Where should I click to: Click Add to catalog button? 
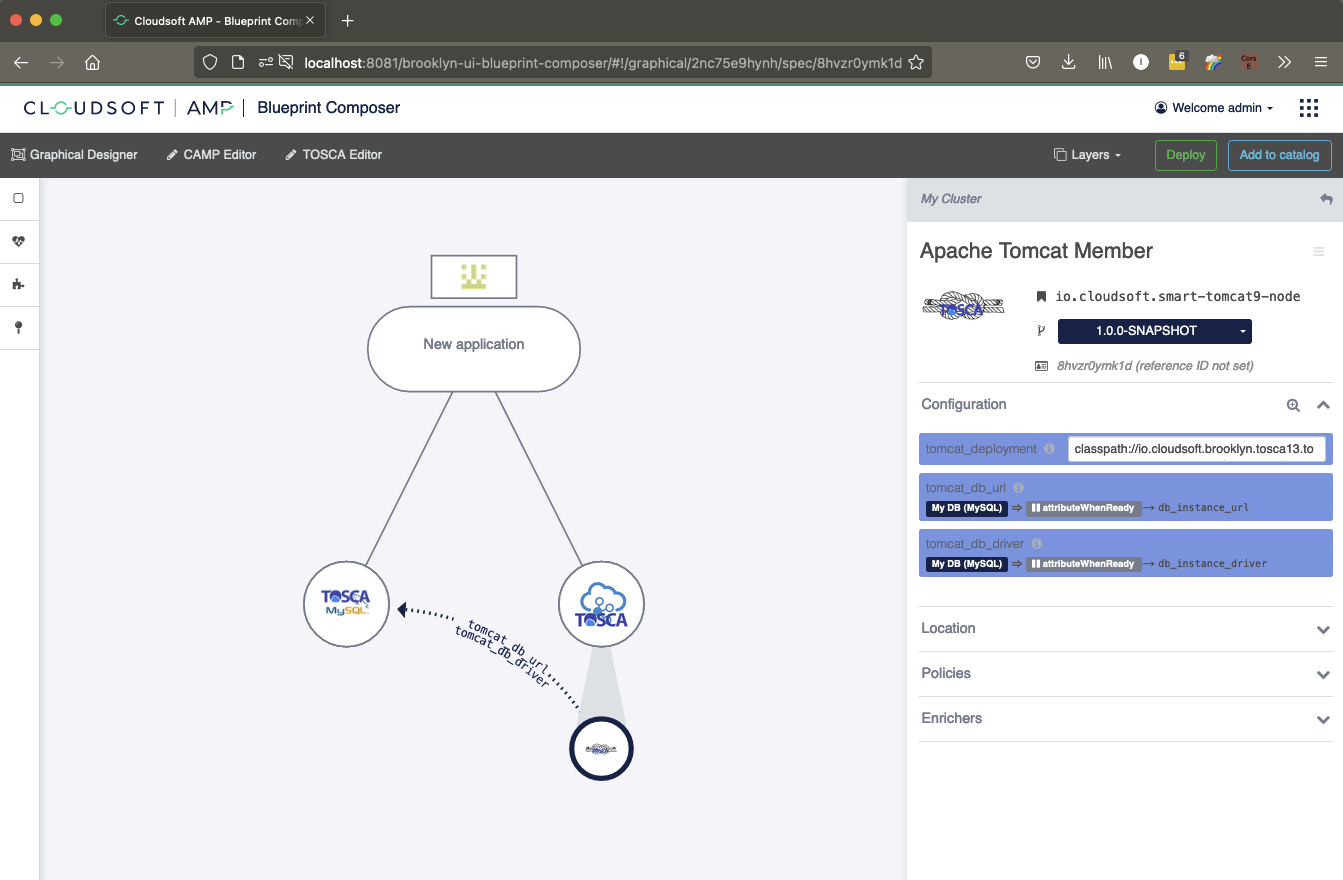(1279, 155)
